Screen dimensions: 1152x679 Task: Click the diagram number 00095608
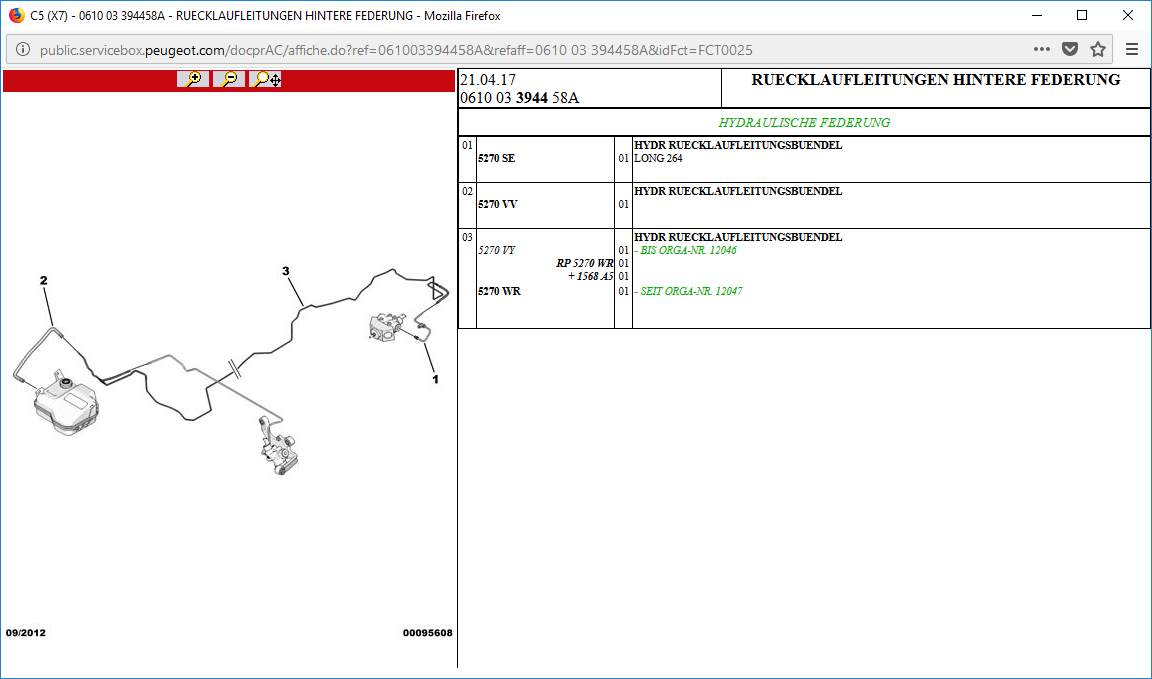pos(428,633)
